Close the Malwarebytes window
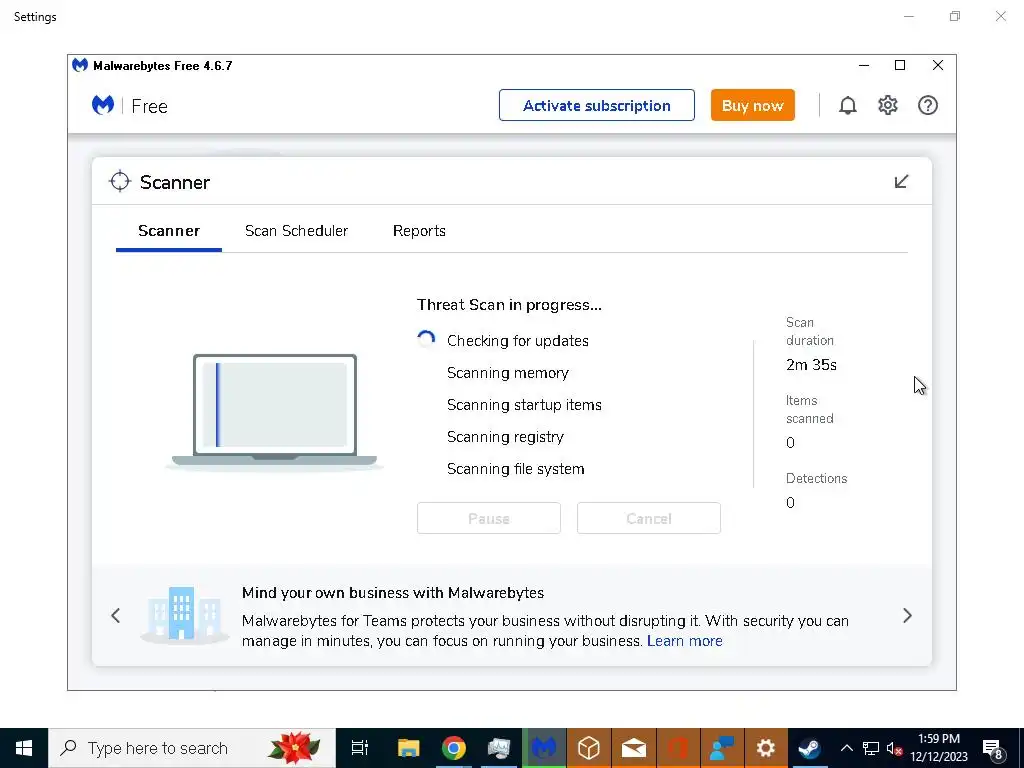The width and height of the screenshot is (1024, 768). point(938,65)
